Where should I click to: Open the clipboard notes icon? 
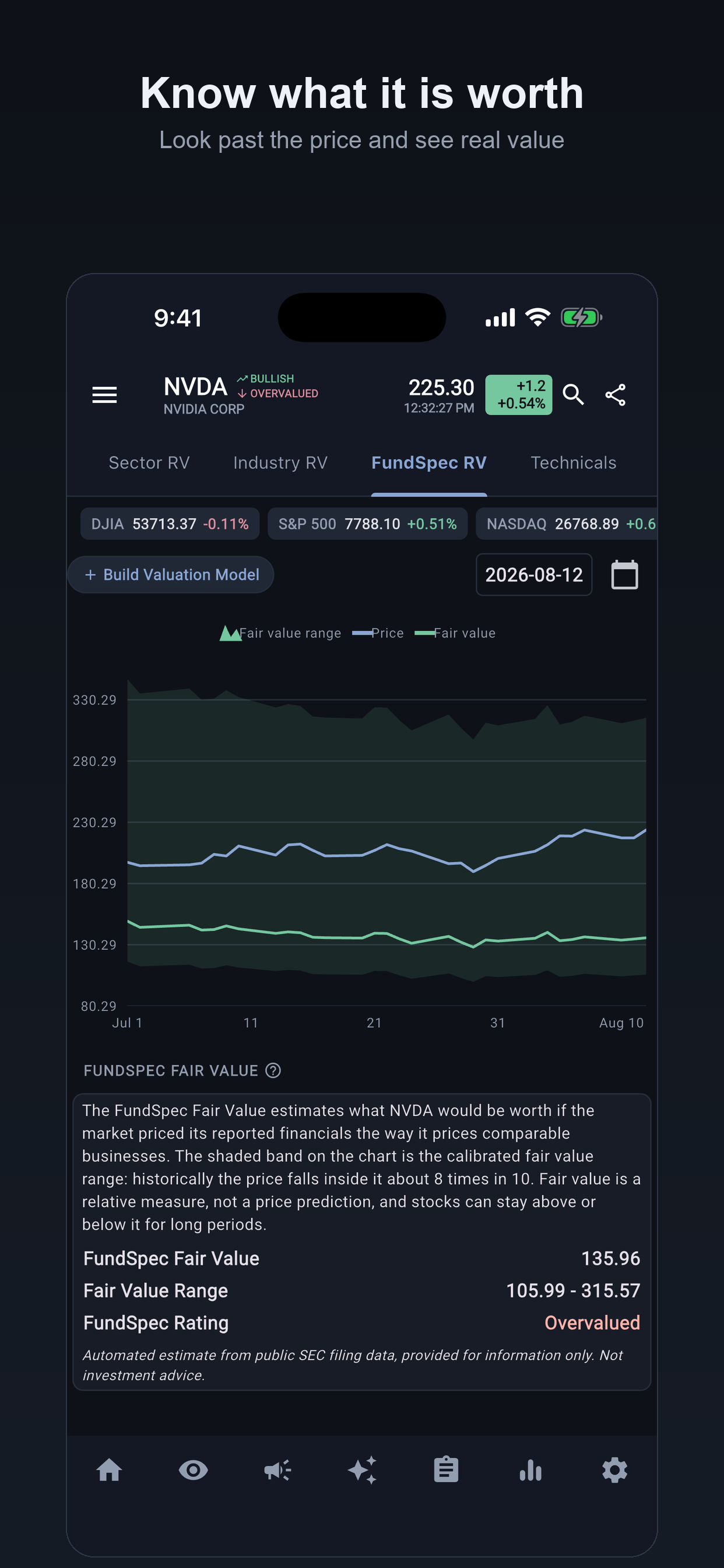pos(446,1469)
